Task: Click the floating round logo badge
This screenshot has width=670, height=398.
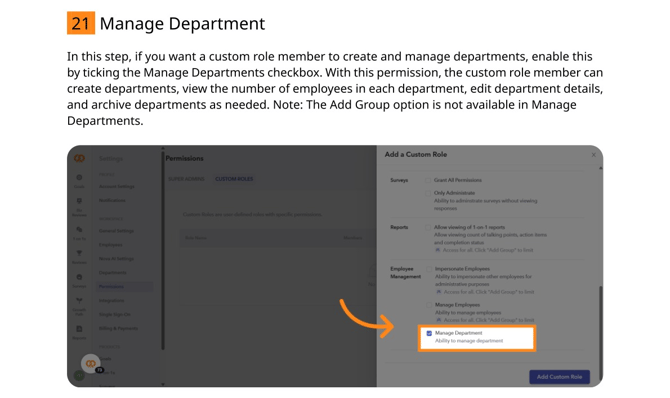Action: coord(91,364)
